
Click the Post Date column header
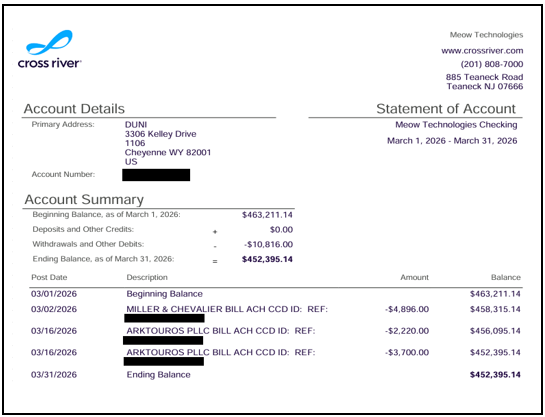pos(49,277)
